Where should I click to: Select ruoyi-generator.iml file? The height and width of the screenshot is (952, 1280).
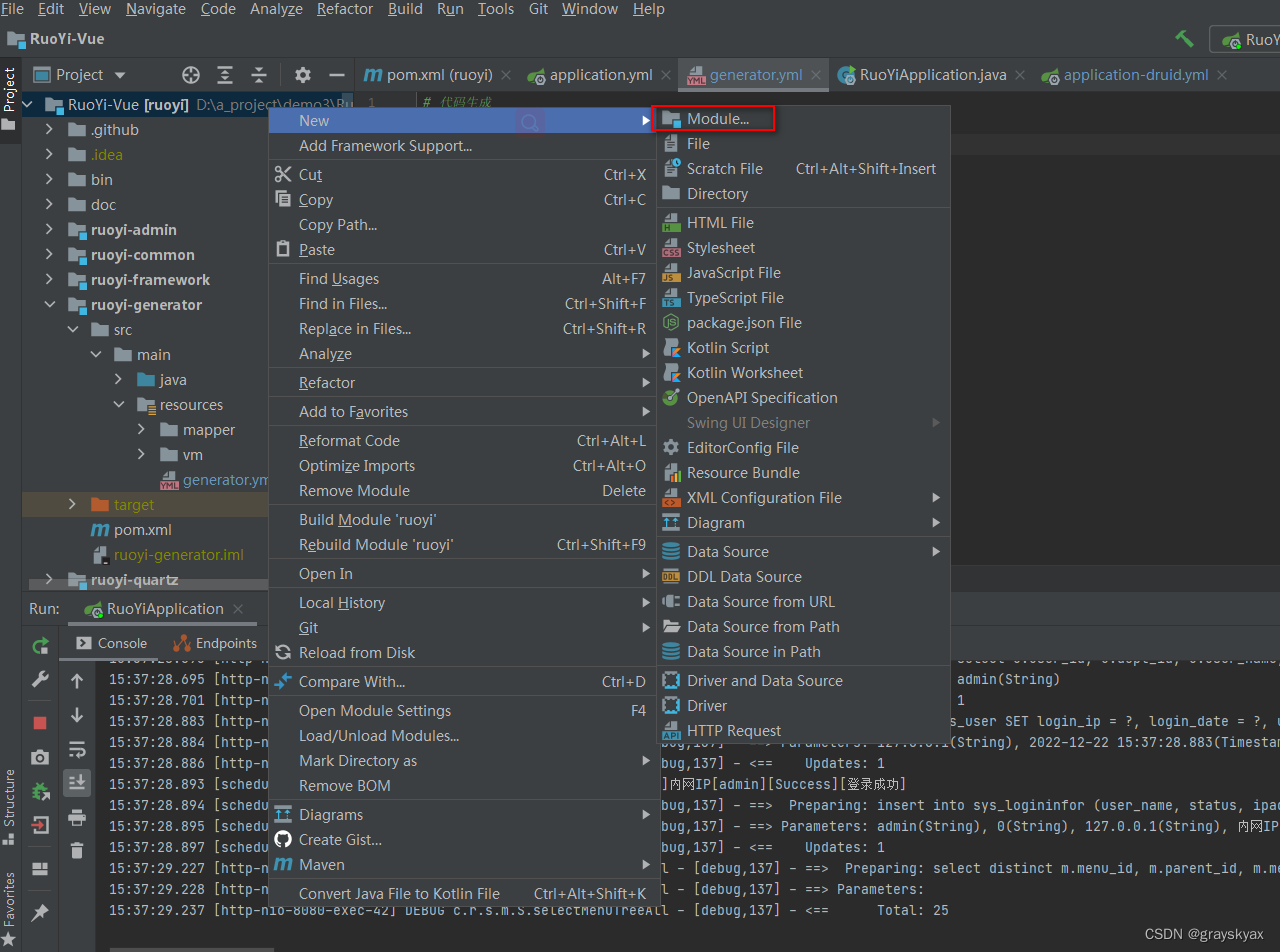pyautogui.click(x=178, y=555)
